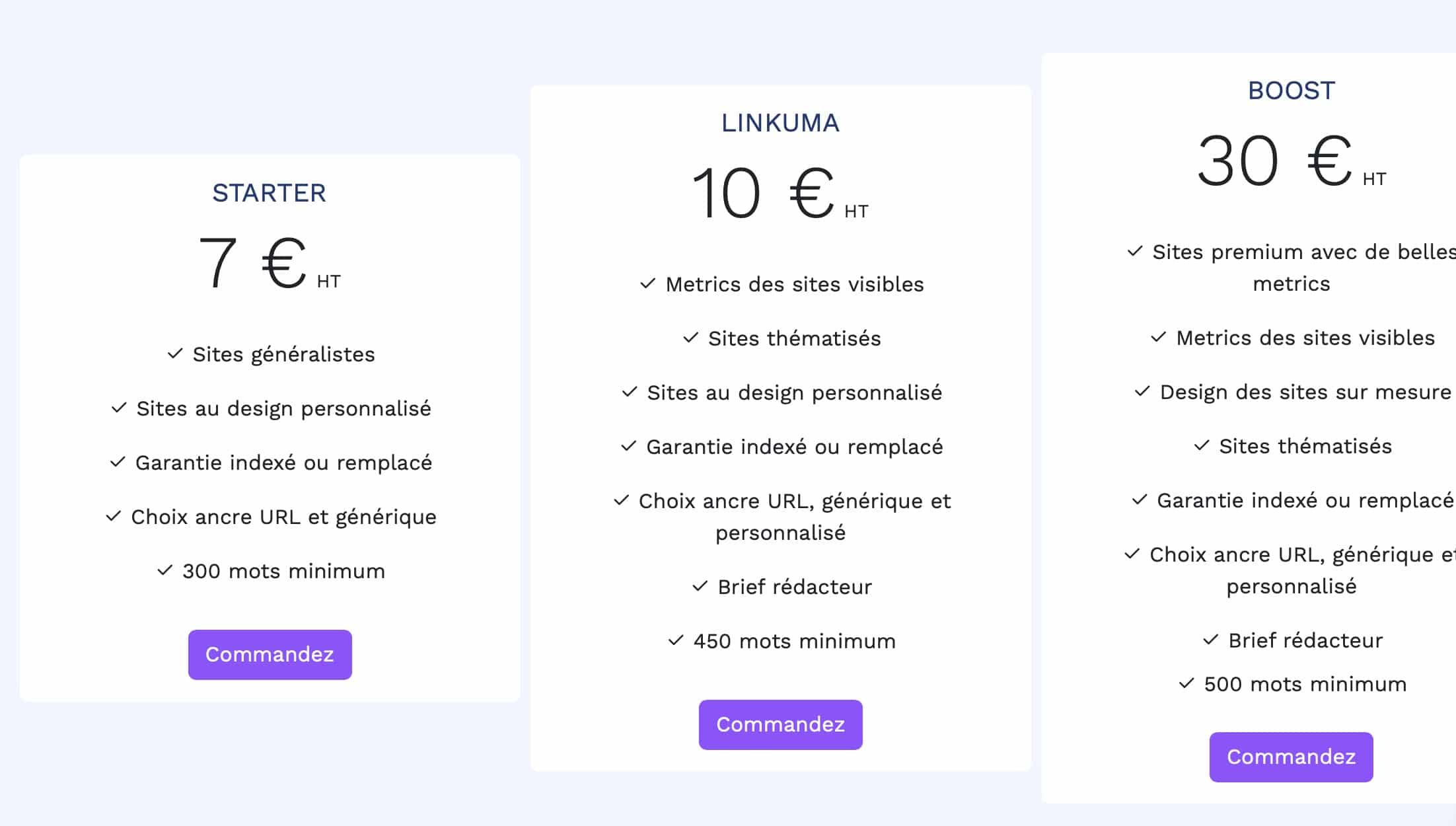The height and width of the screenshot is (826, 1456).
Task: Select the BOOST plan title
Action: click(1291, 91)
